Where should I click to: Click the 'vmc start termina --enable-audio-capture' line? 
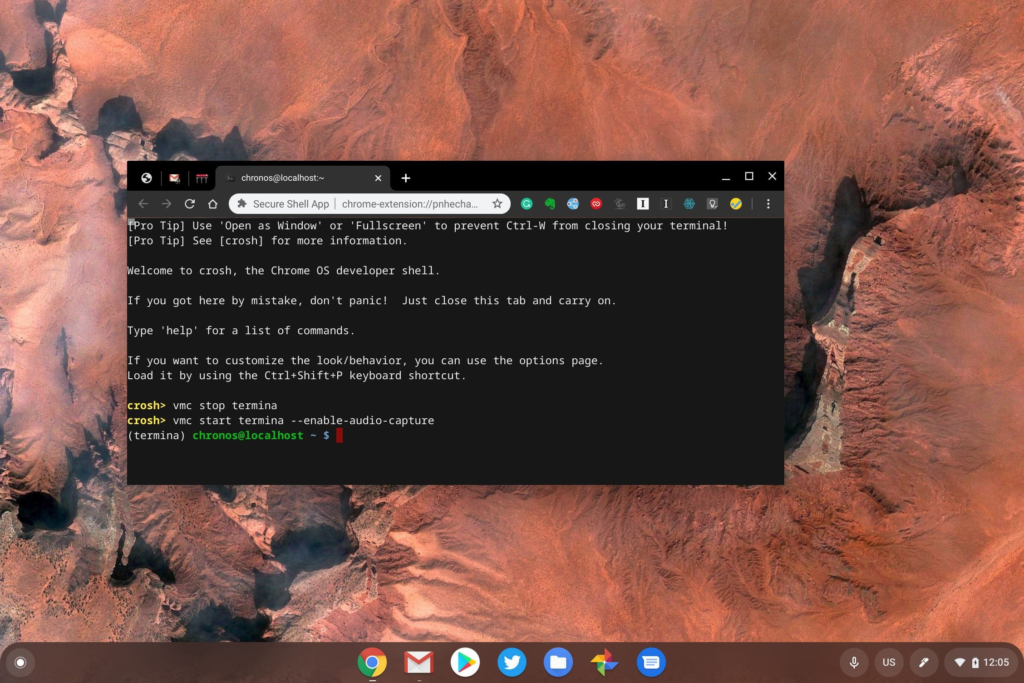281,421
